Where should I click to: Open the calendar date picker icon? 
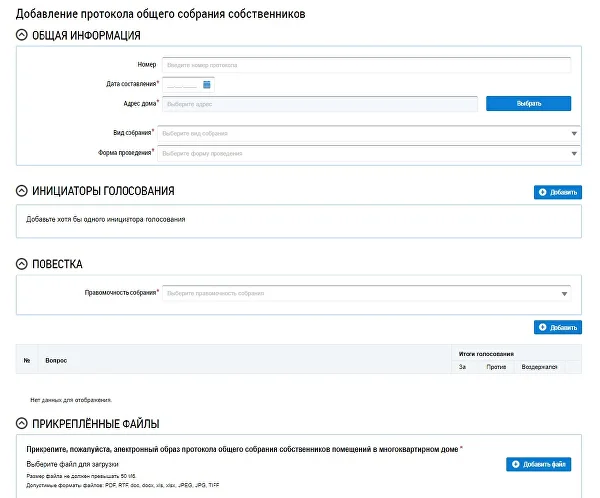(x=207, y=84)
